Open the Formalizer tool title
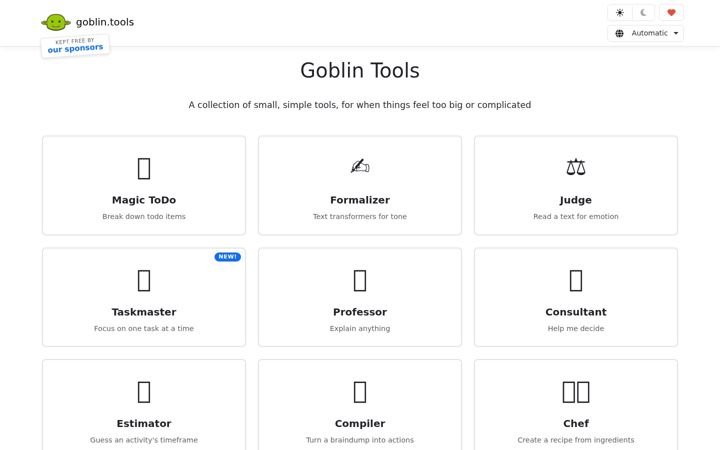The height and width of the screenshot is (450, 720). pos(360,200)
